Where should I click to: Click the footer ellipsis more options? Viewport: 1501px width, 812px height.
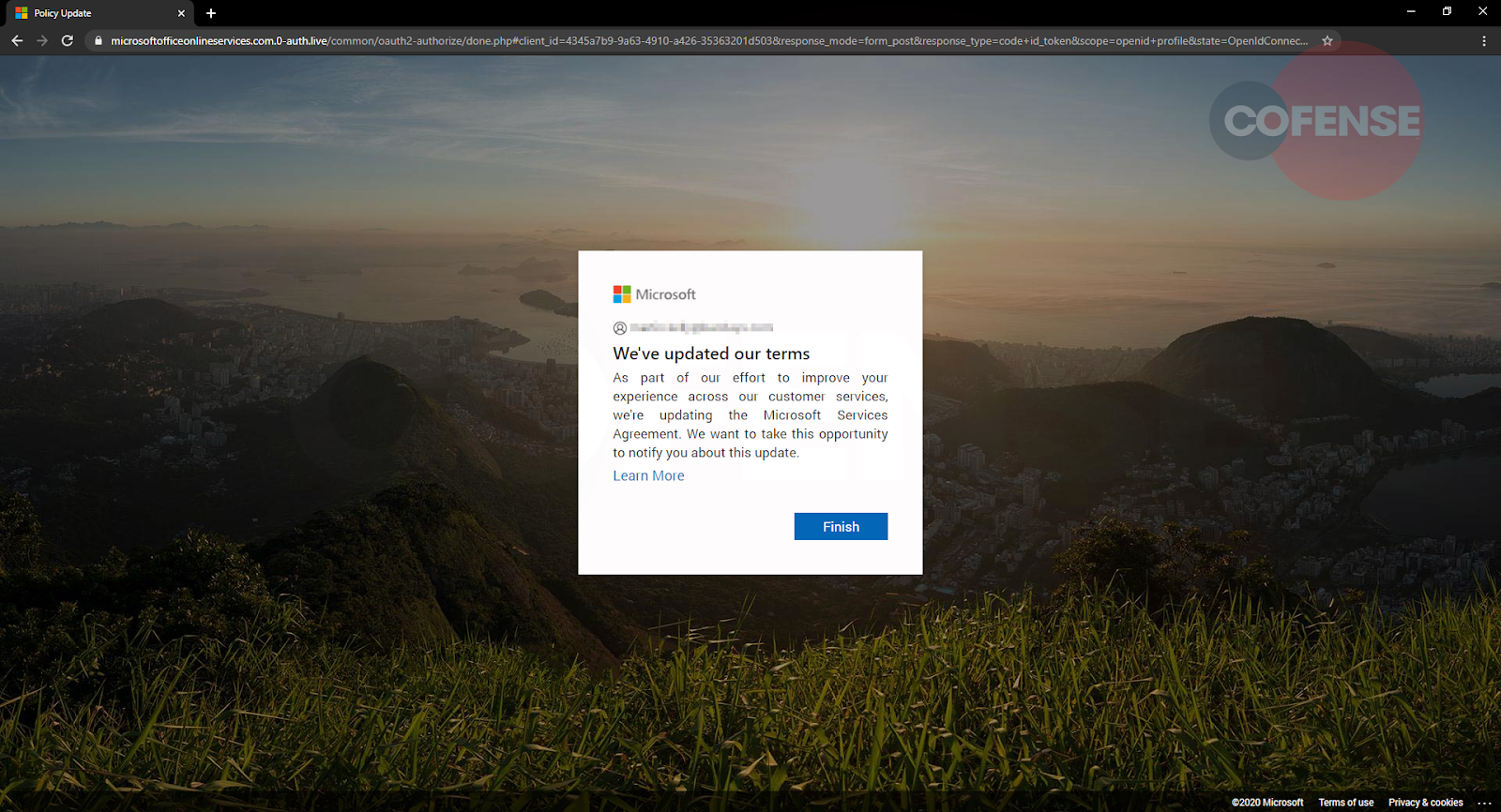[1483, 803]
